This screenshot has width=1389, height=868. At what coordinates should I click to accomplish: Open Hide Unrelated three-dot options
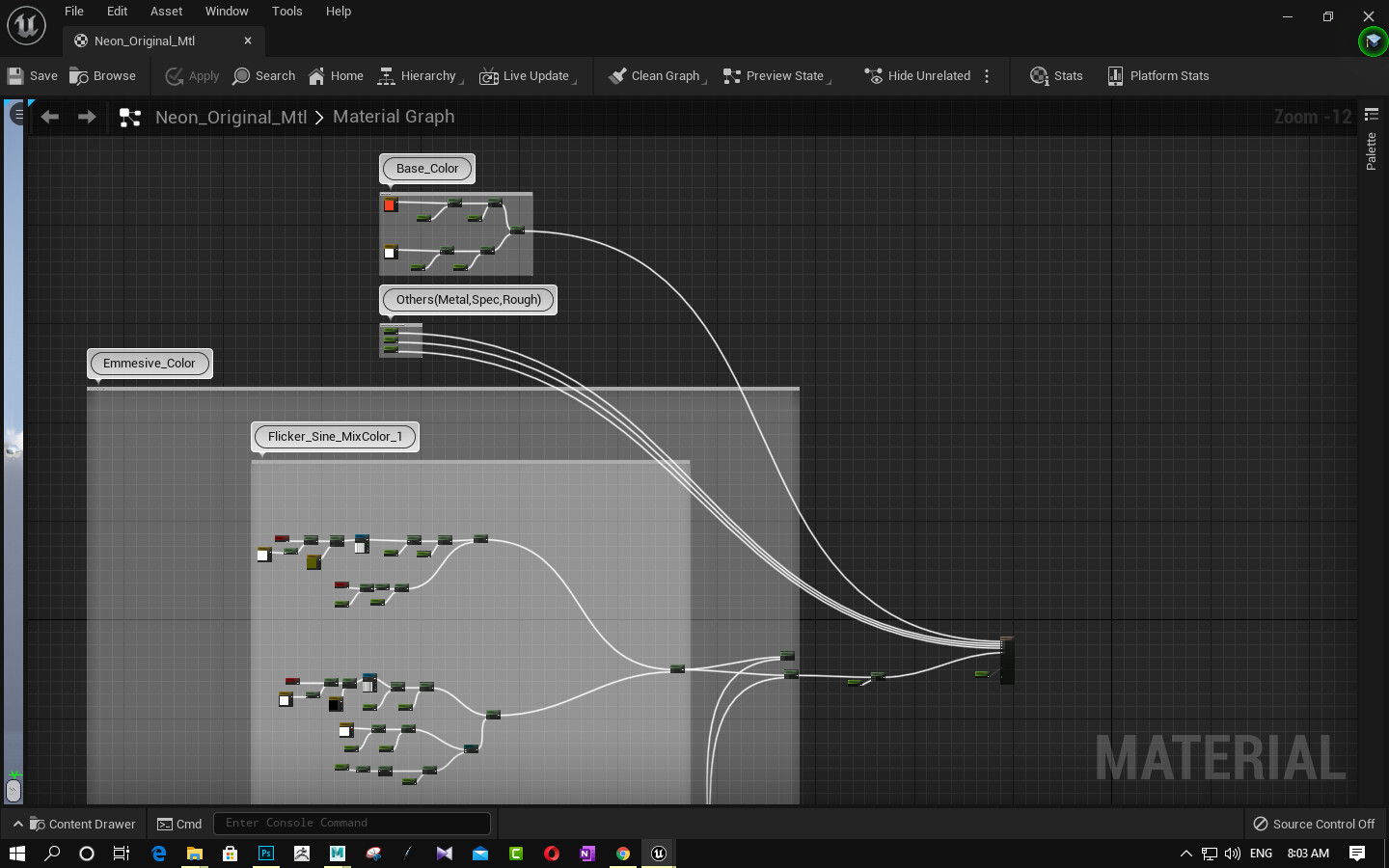point(987,76)
